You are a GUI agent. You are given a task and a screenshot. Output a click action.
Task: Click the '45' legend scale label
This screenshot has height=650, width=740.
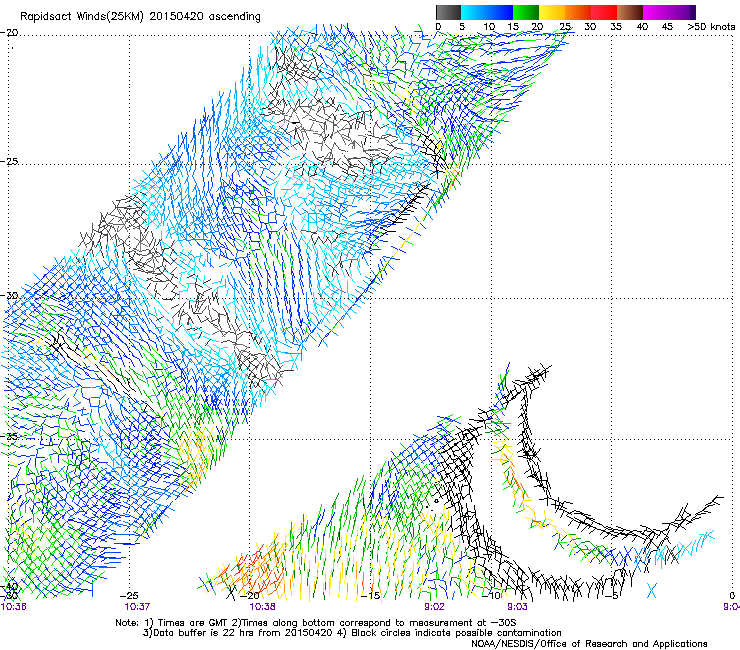pos(667,27)
